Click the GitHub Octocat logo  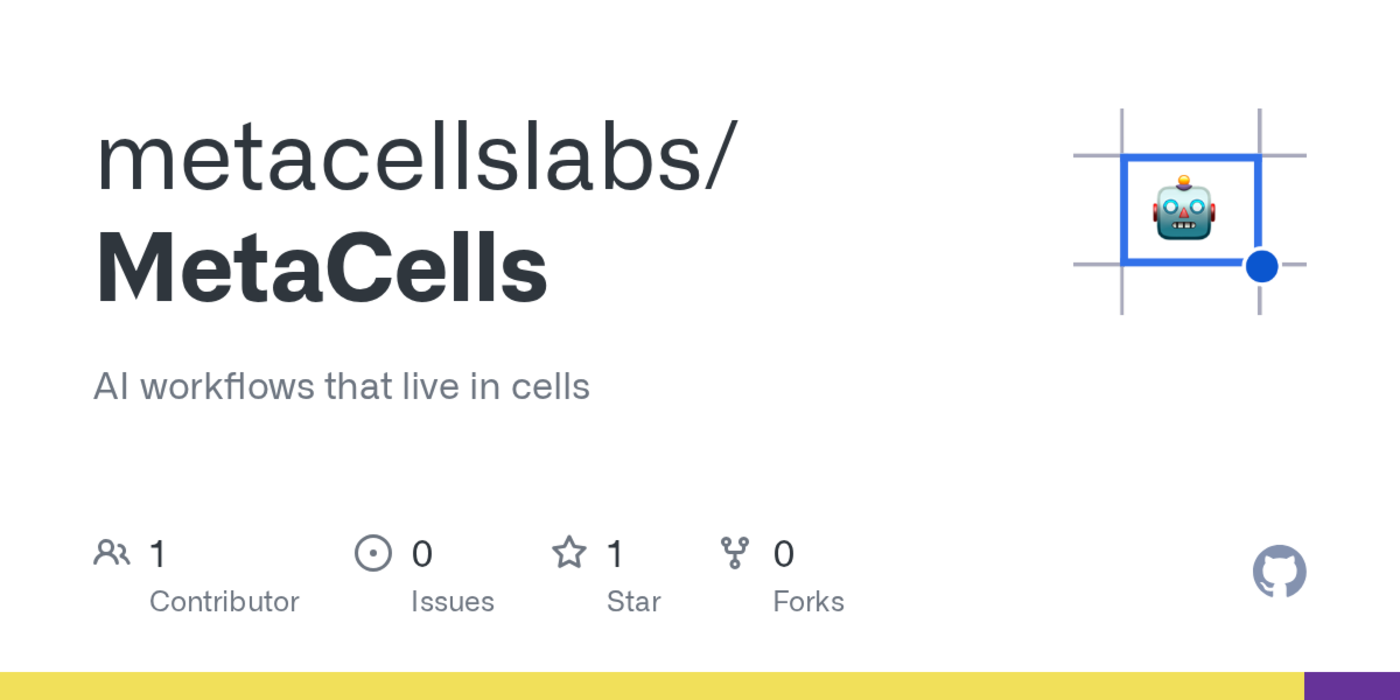coord(1279,572)
